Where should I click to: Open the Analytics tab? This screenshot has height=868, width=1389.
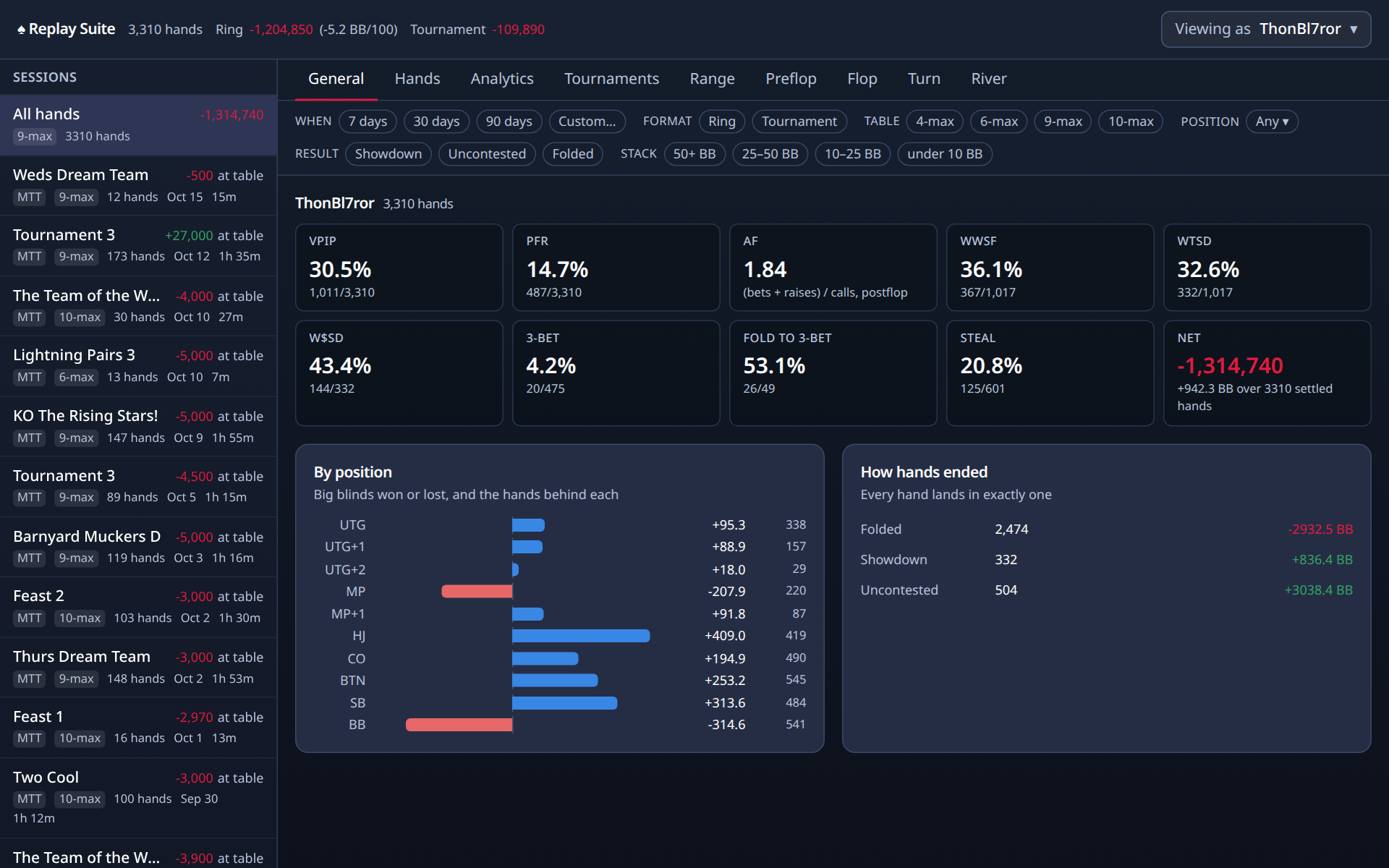pos(502,79)
